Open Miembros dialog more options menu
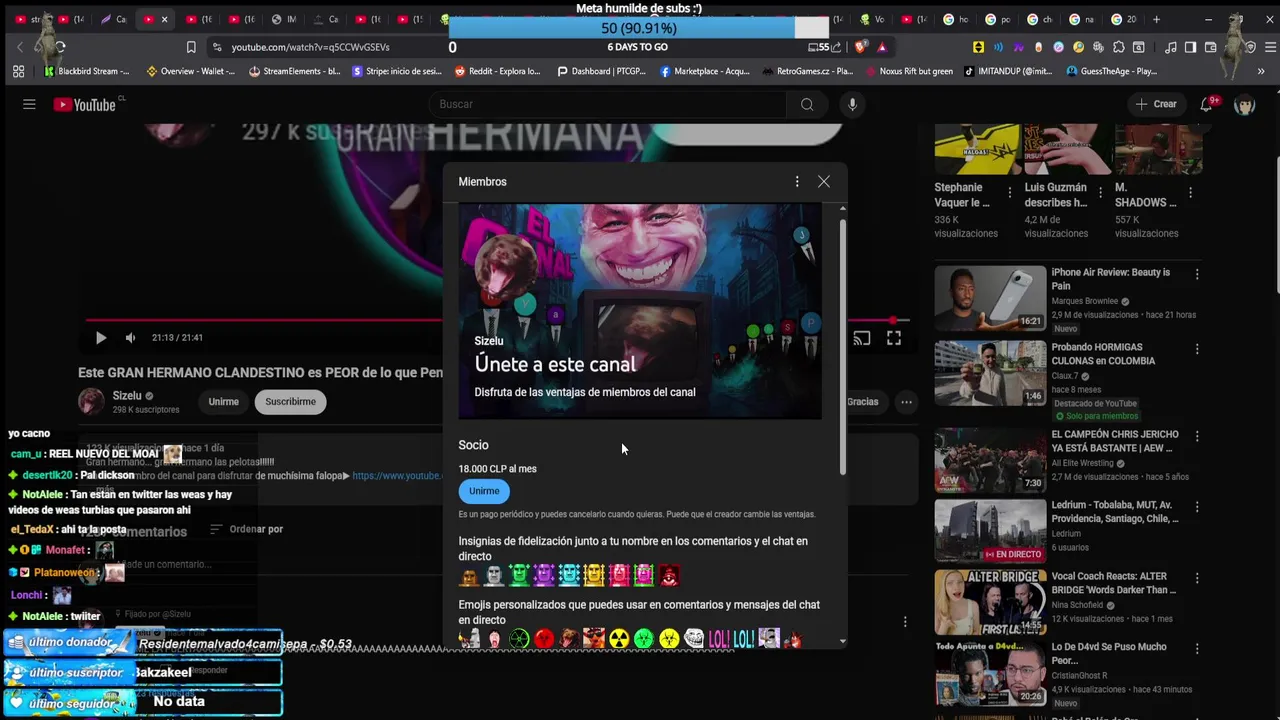Viewport: 1280px width, 720px height. [x=797, y=181]
